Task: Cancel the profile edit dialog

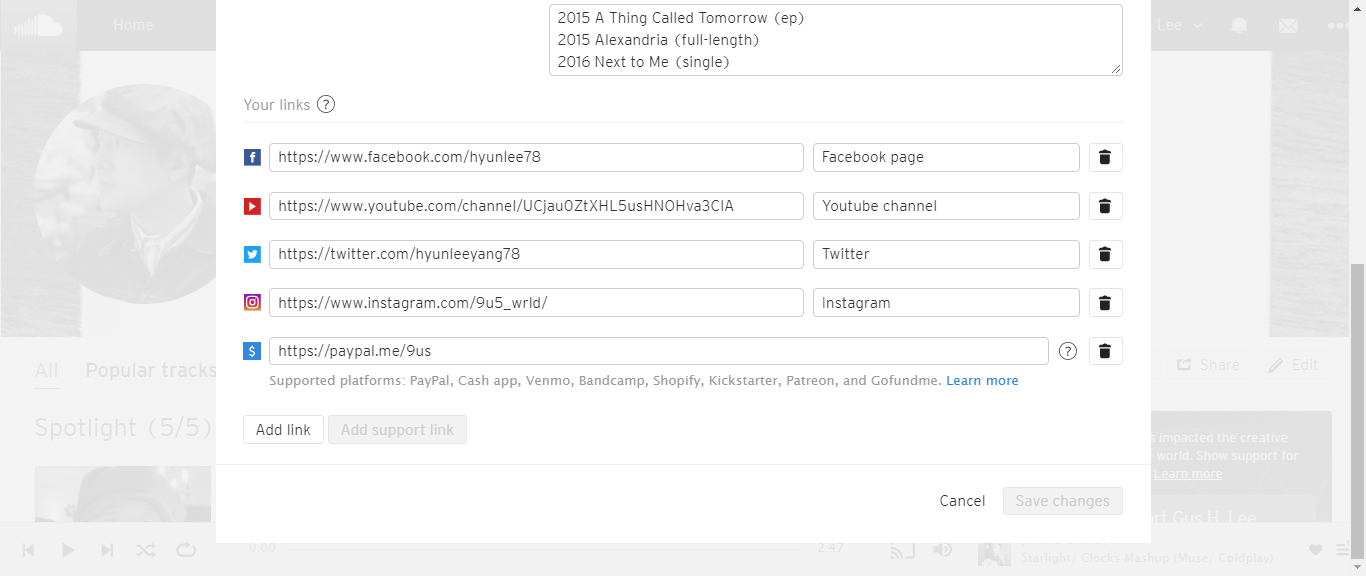Action: point(962,501)
